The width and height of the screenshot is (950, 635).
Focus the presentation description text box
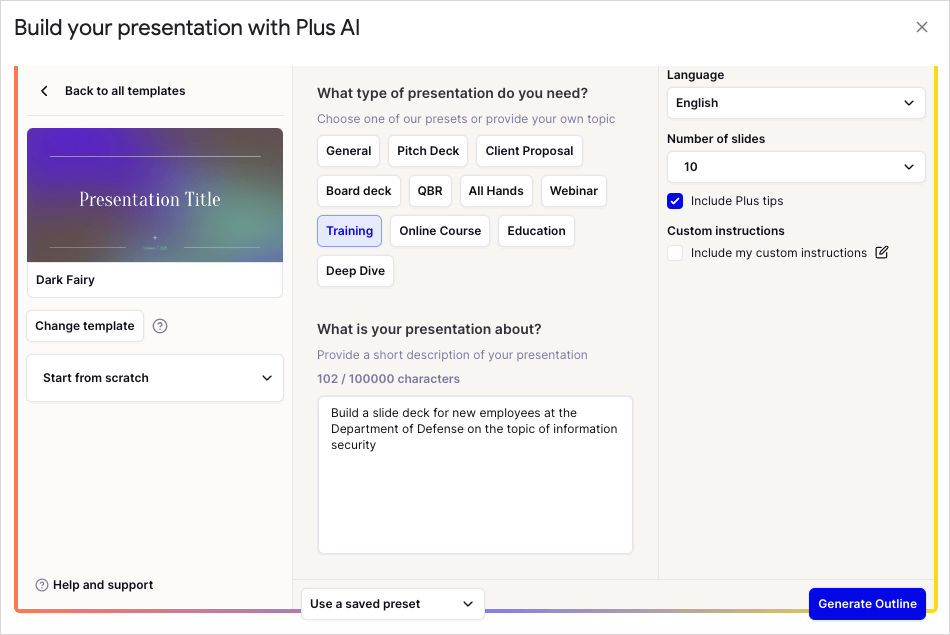coord(475,475)
